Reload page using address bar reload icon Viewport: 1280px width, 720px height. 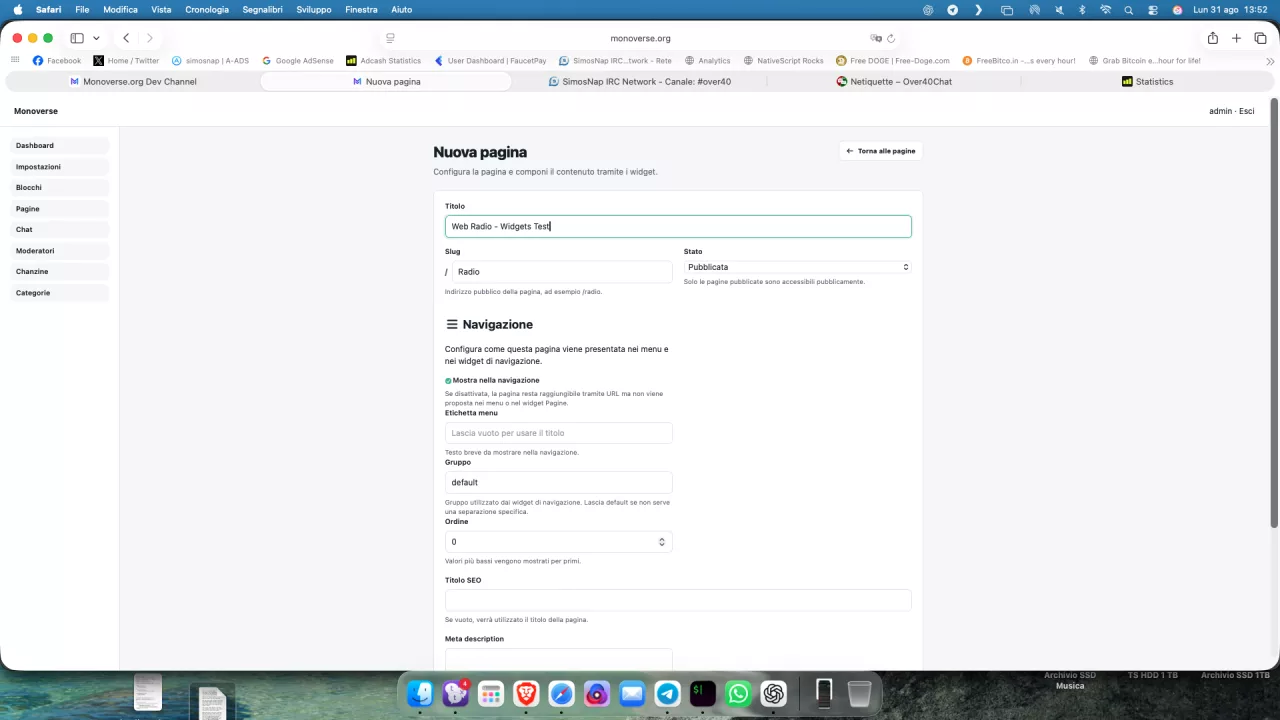point(891,38)
